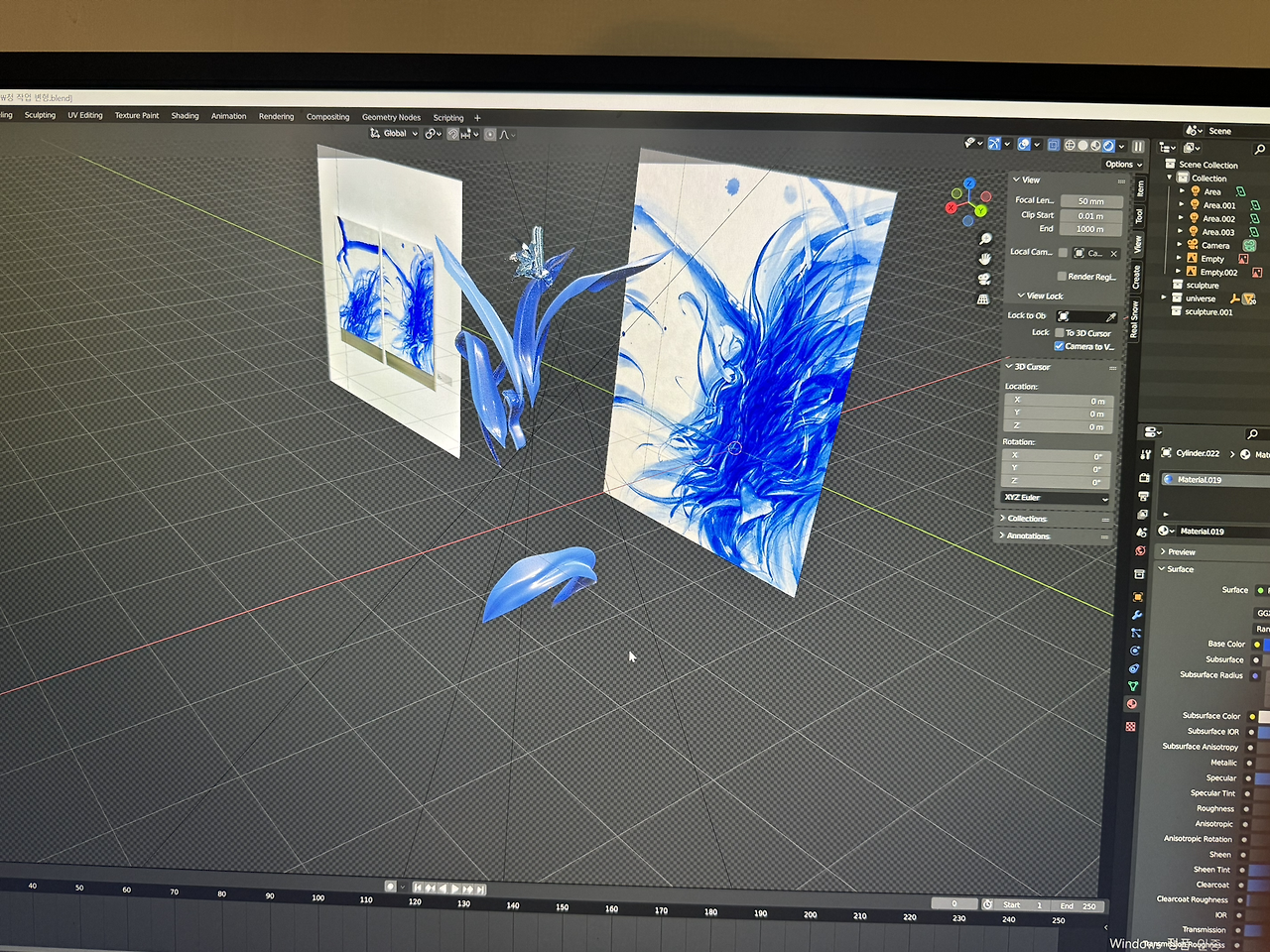
Task: Switch to the Geometry Nodes workspace tab
Action: (391, 117)
